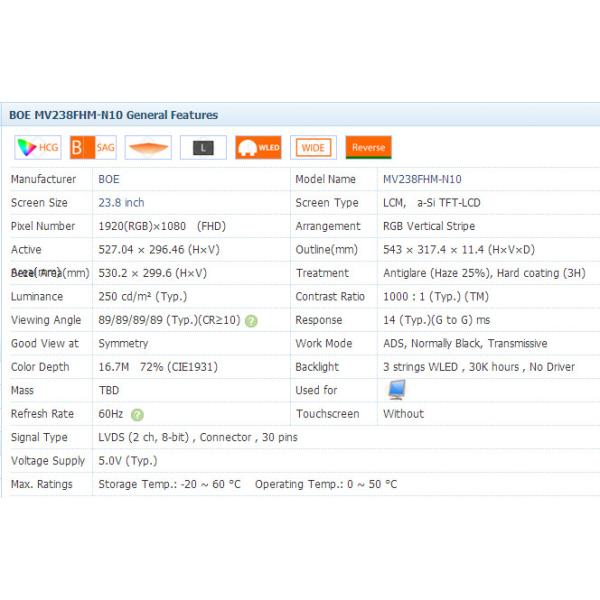Click the WIDE viewing angle icon
Image resolution: width=600 pixels, height=600 pixels.
pos(313,148)
